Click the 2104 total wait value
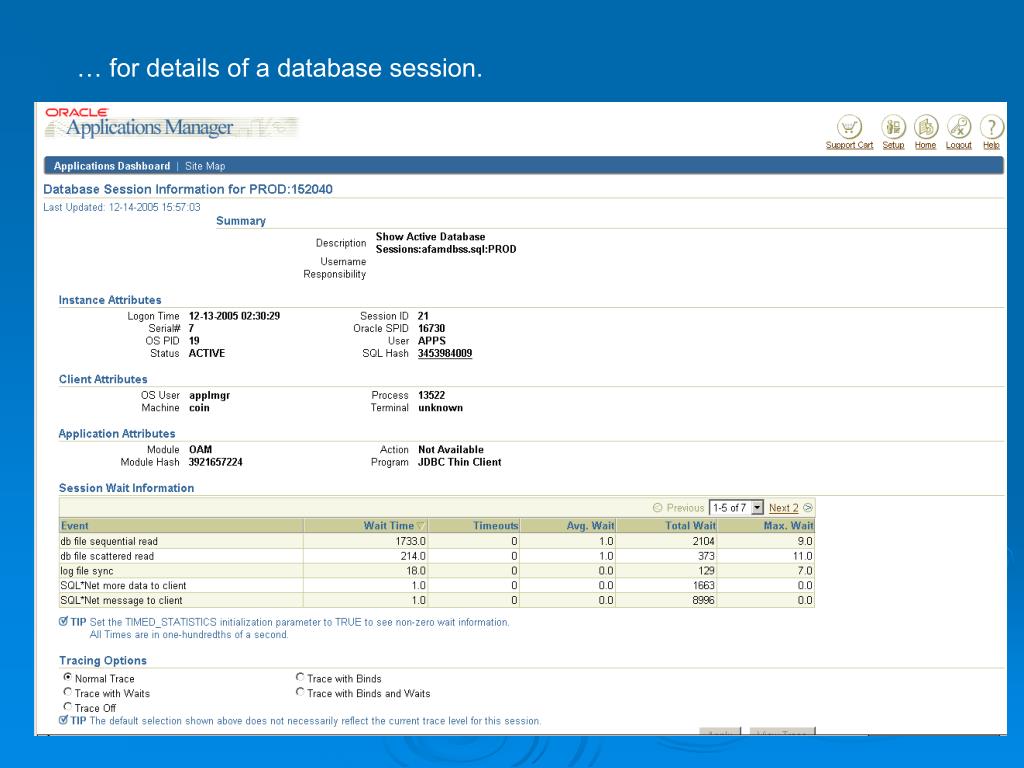Viewport: 1024px width, 768px height. (x=703, y=541)
